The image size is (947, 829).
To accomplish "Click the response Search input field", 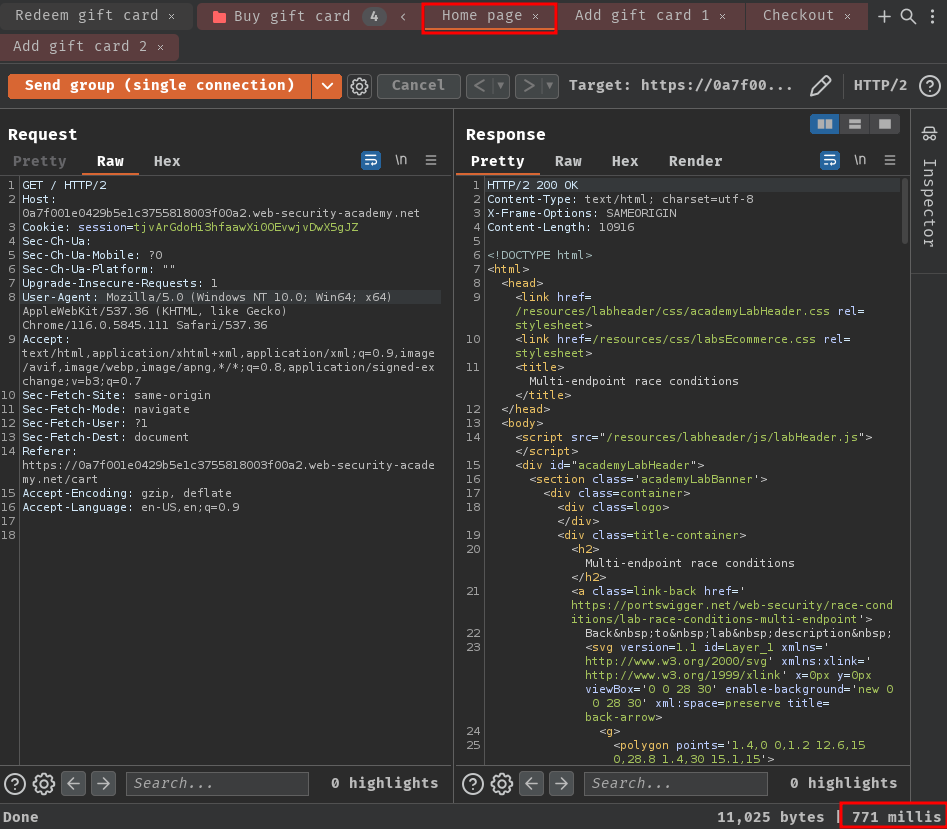I will tap(676, 784).
